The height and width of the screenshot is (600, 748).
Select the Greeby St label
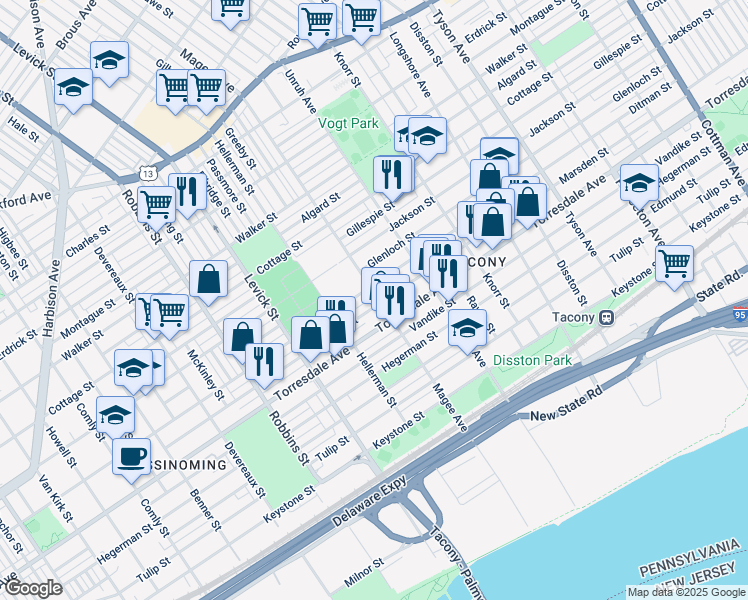coord(240,148)
